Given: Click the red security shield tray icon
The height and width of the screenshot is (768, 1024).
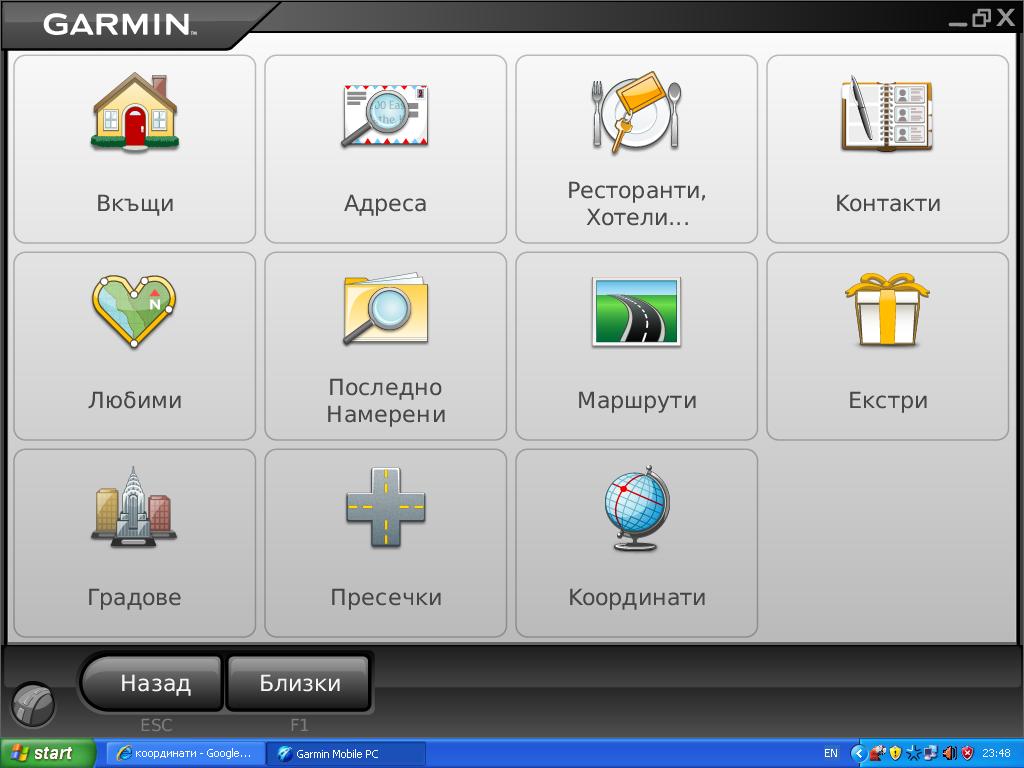Looking at the screenshot, I should click(967, 754).
